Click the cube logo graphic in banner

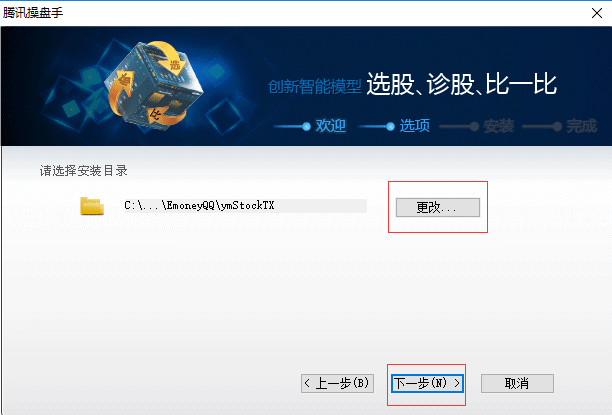coord(155,84)
